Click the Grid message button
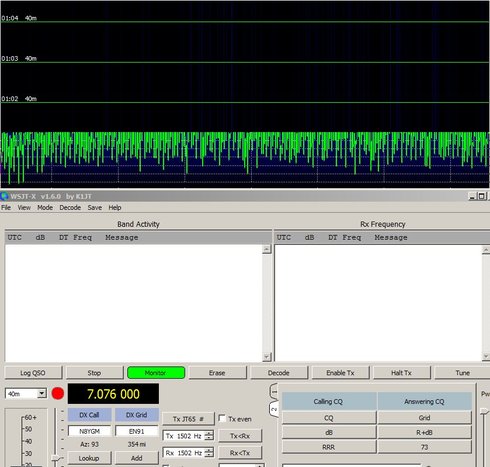This screenshot has height=467, width=490. coord(424,418)
